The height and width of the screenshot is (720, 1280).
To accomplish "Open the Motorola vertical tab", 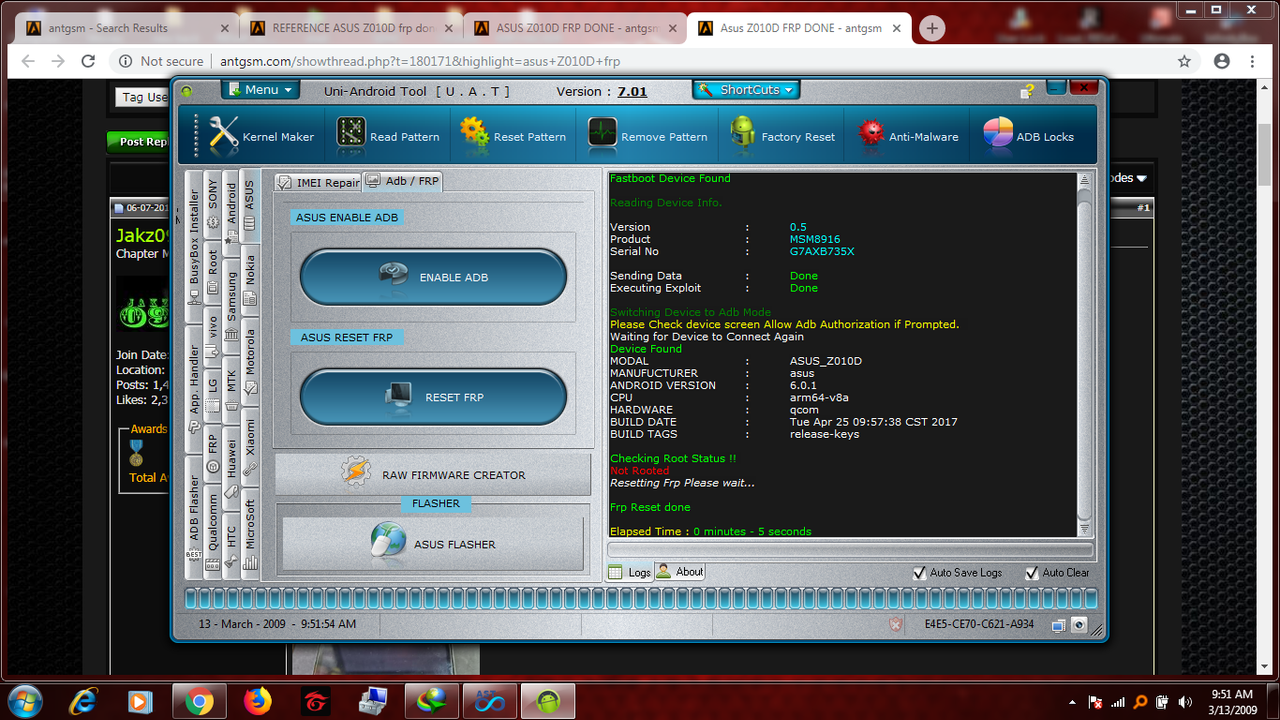I will 250,364.
